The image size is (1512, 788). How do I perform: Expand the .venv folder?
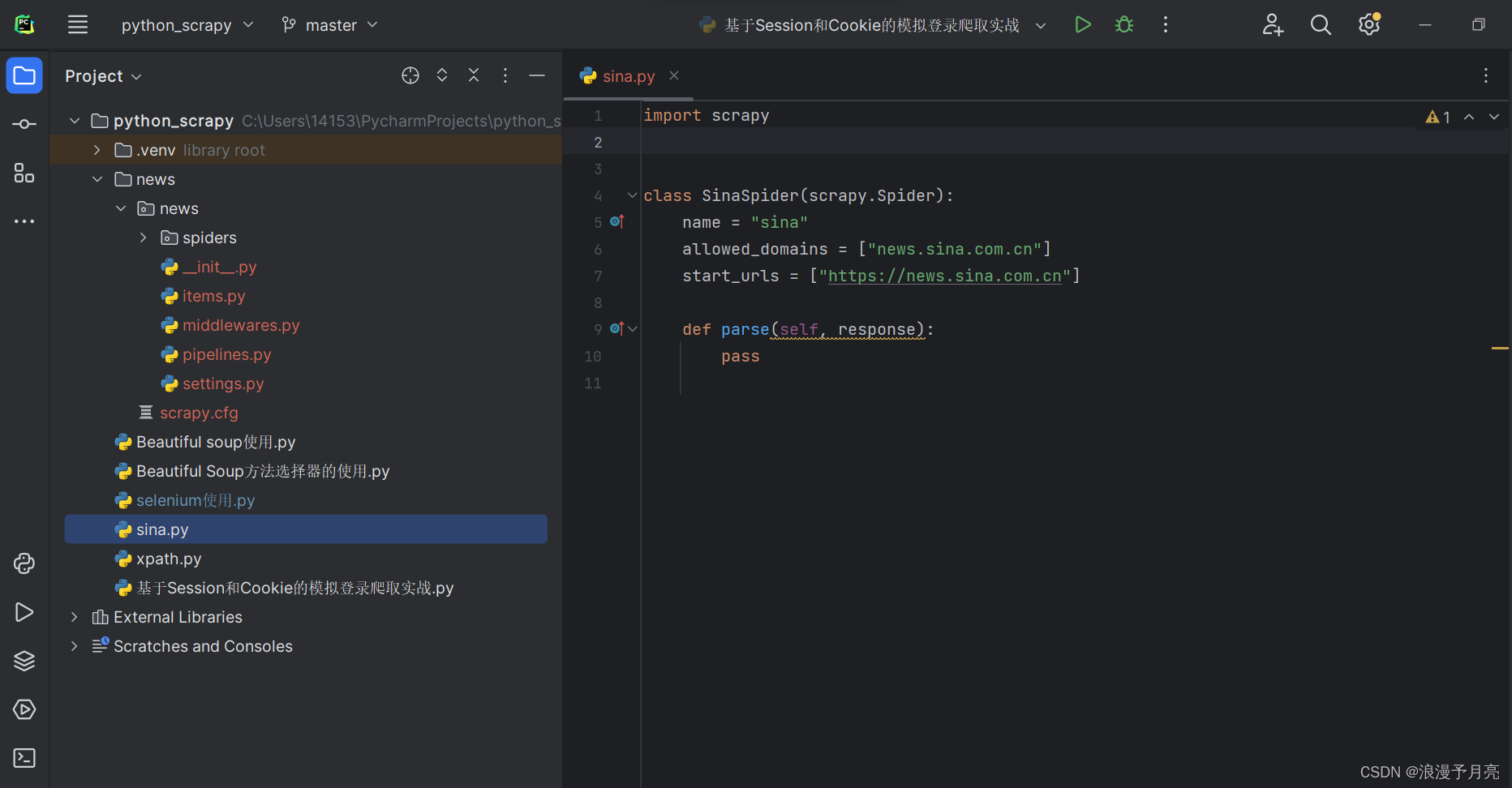97,150
